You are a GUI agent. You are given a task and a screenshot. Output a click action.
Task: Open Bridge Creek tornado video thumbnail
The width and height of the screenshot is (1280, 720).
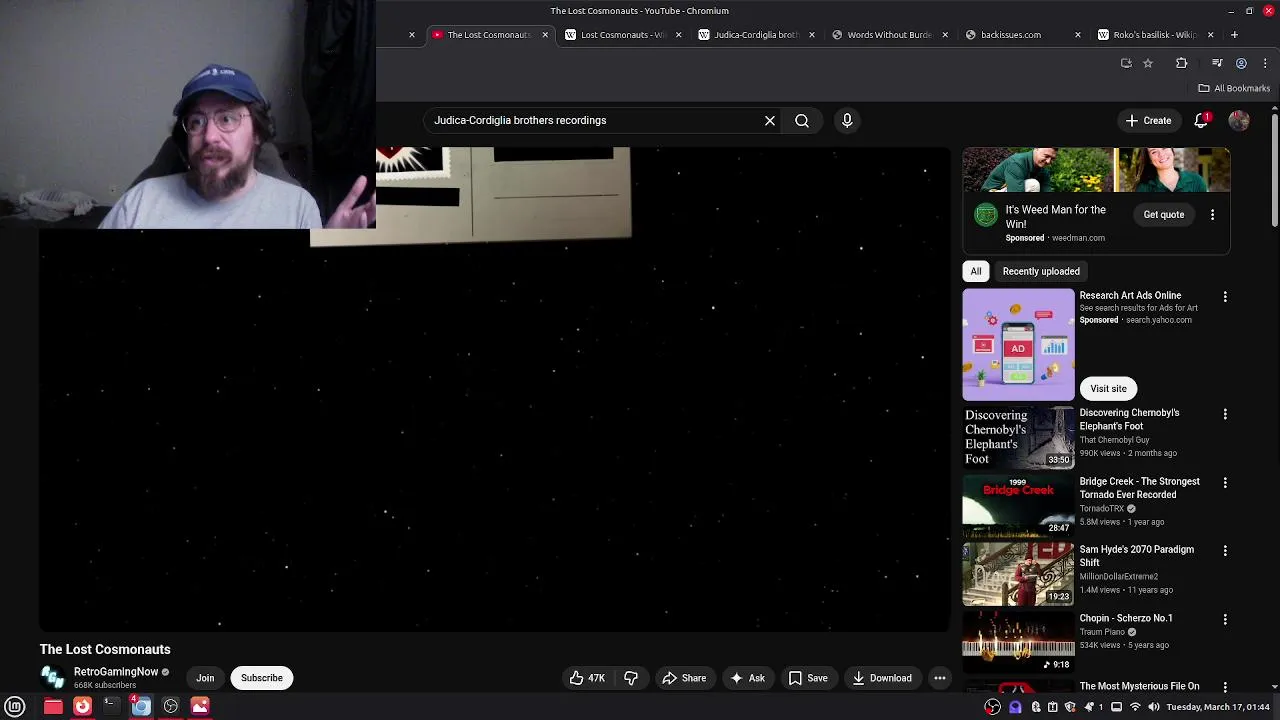point(1018,505)
